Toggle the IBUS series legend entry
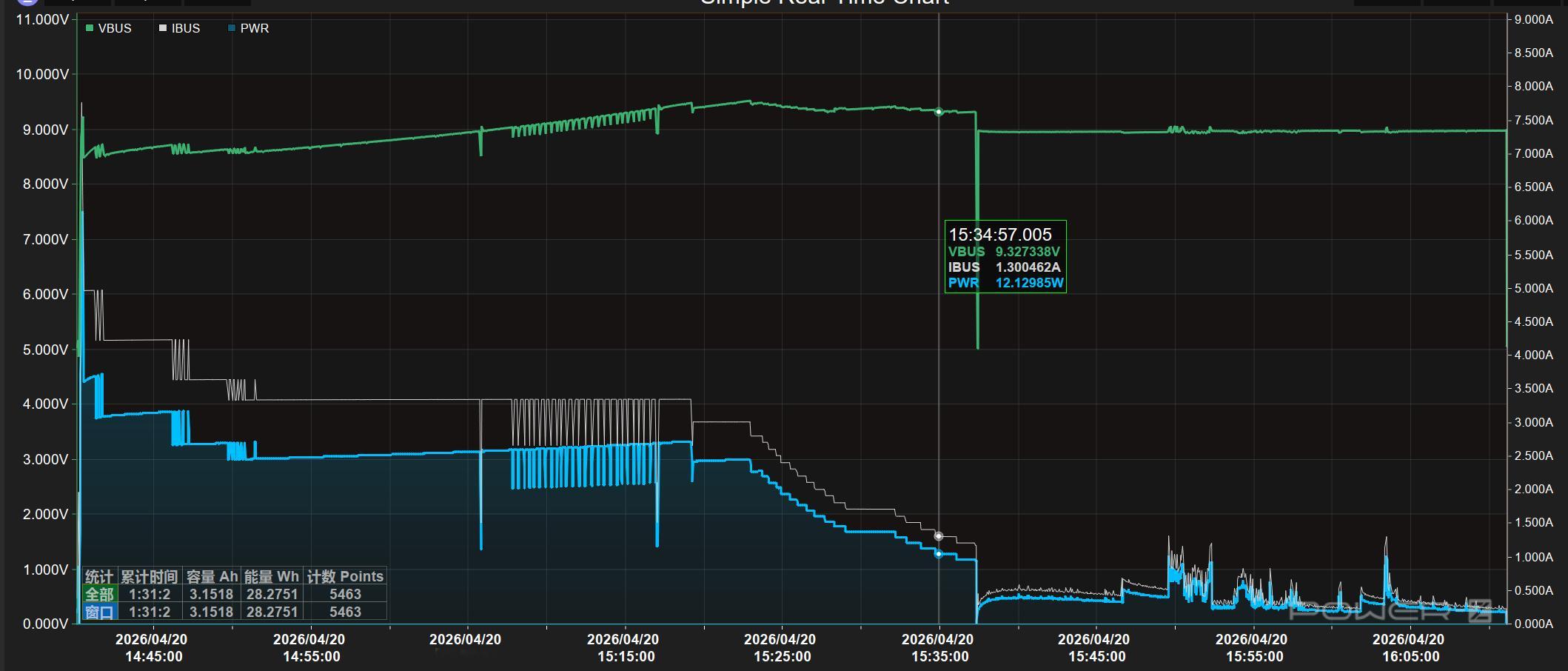This screenshot has width=1568, height=671. [185, 28]
